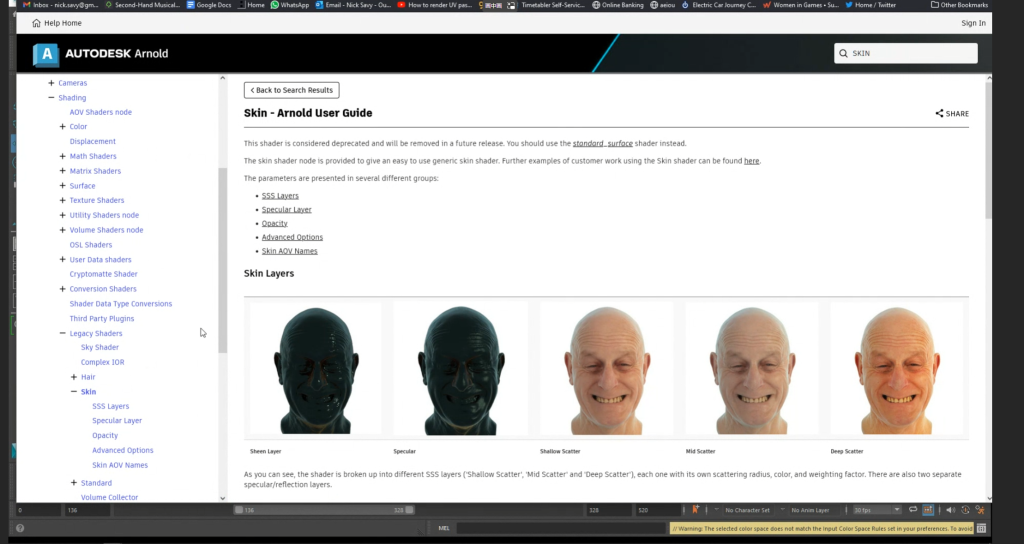Open AOV Shaders node page
This screenshot has height=544, width=1024.
tap(101, 112)
